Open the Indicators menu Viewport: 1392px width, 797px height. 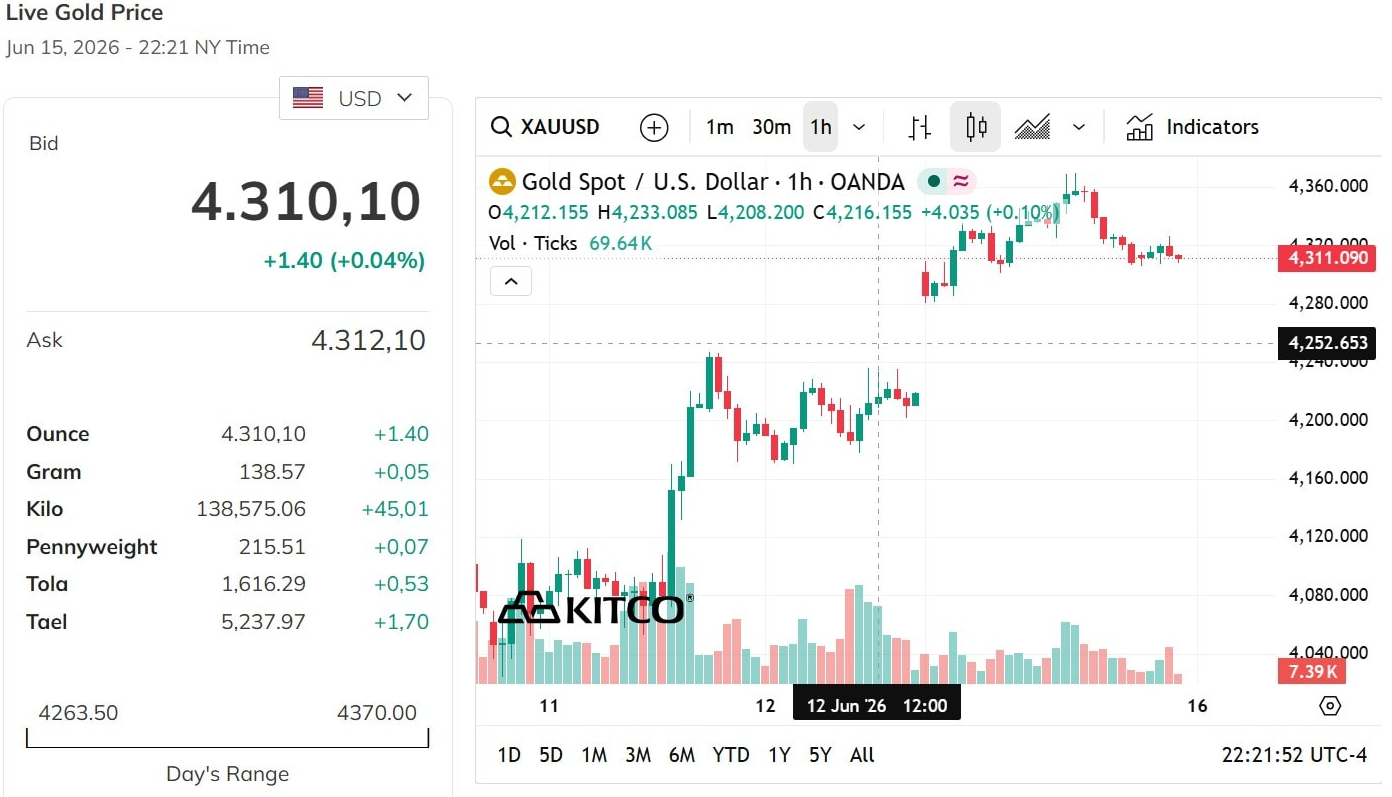click(x=1192, y=127)
